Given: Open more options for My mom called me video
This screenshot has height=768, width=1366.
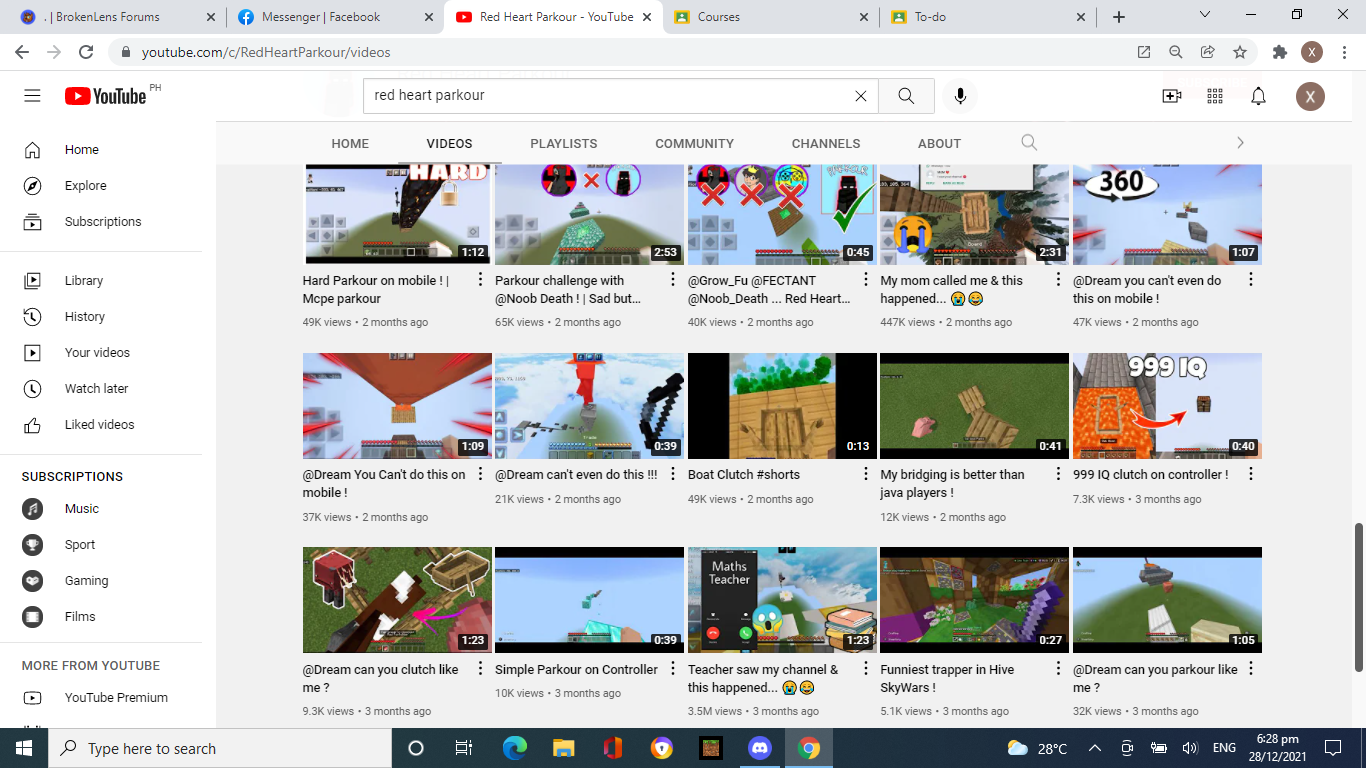Looking at the screenshot, I should [1058, 280].
